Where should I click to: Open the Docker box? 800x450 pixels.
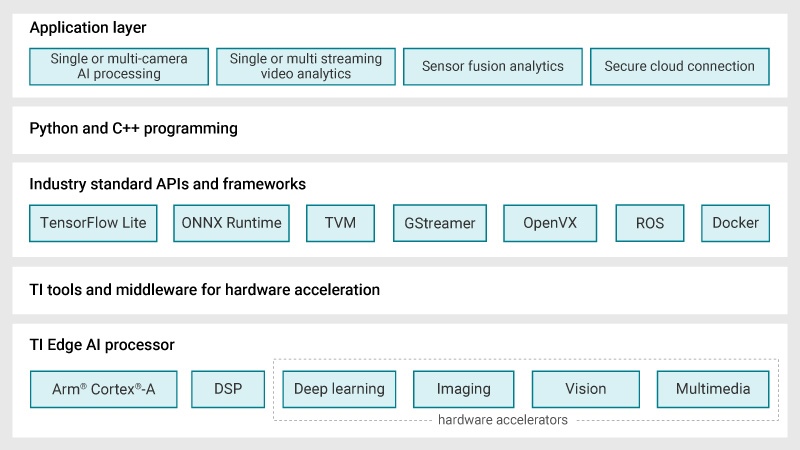tap(735, 222)
